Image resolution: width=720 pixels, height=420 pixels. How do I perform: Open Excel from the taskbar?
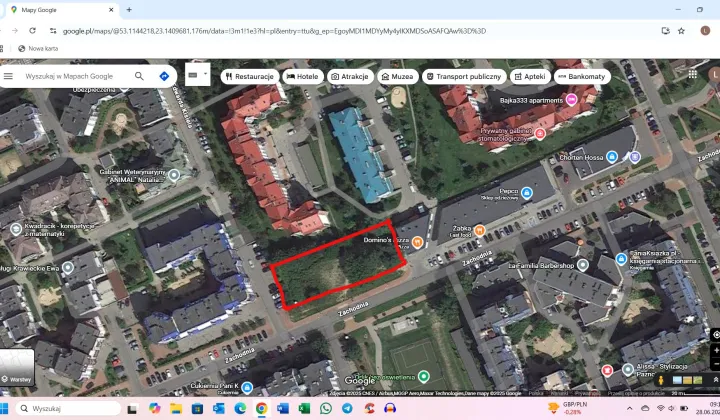tap(304, 409)
